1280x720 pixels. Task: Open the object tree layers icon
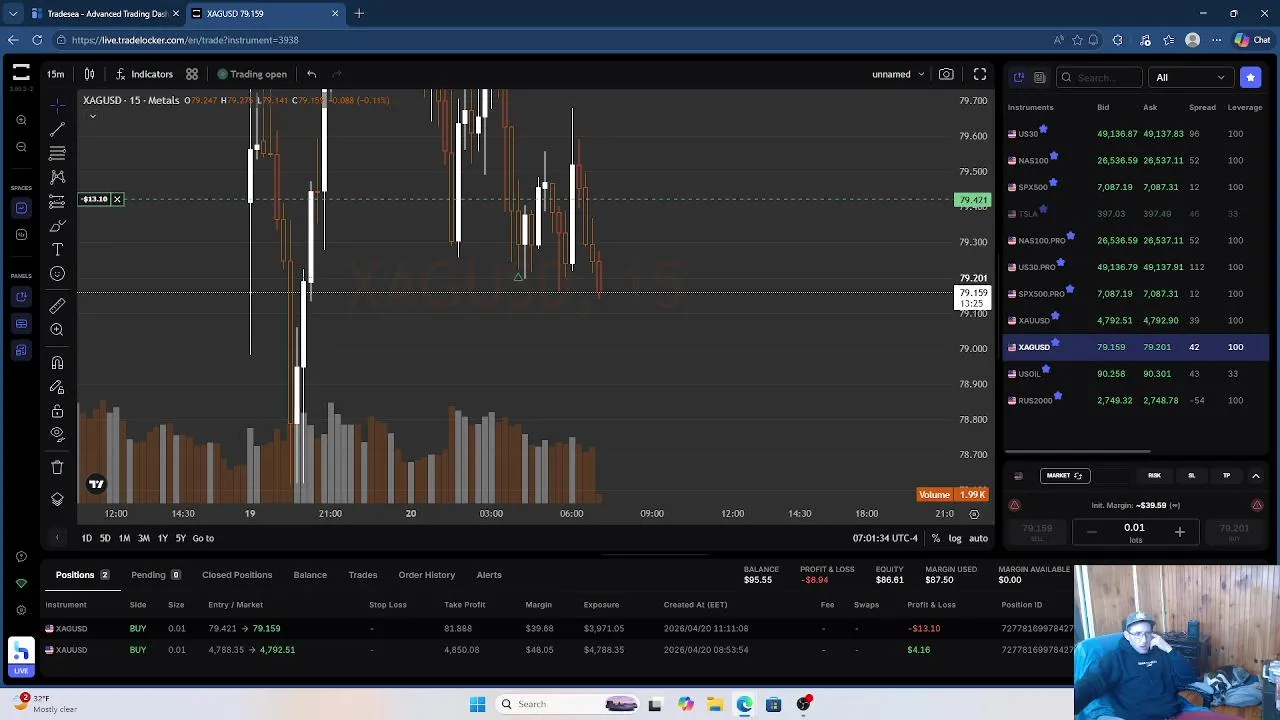tap(57, 499)
